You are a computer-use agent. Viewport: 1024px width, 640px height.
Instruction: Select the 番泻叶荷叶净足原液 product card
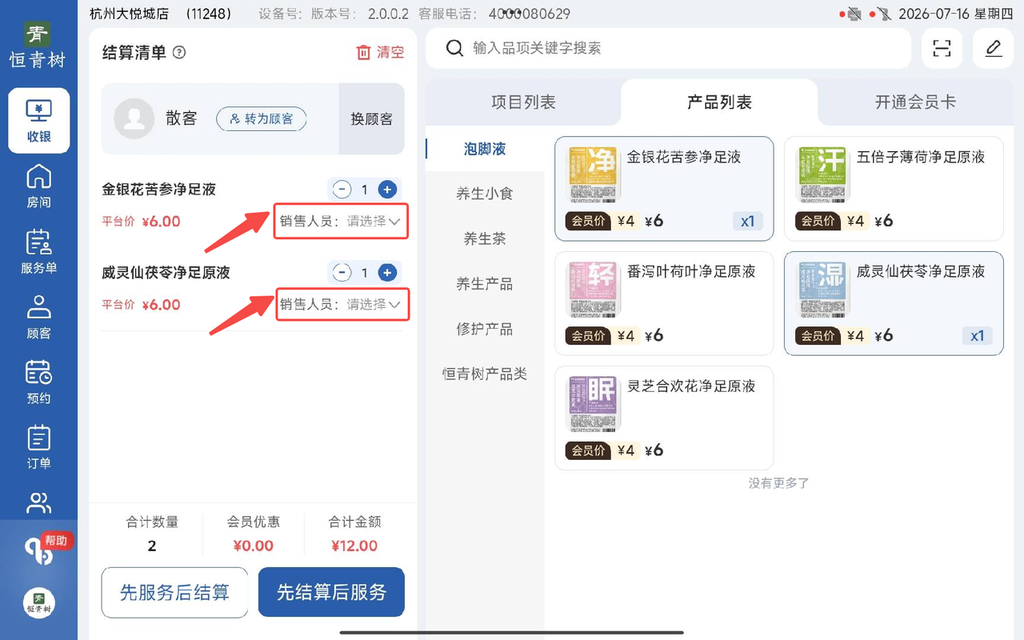click(x=664, y=304)
